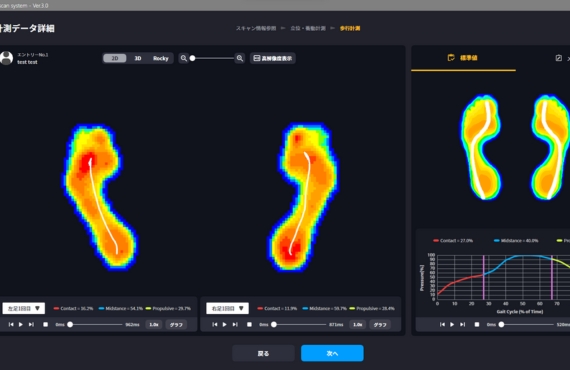Go to the middle 計測 breadcrumb step
The image size is (570, 370).
(308, 28)
